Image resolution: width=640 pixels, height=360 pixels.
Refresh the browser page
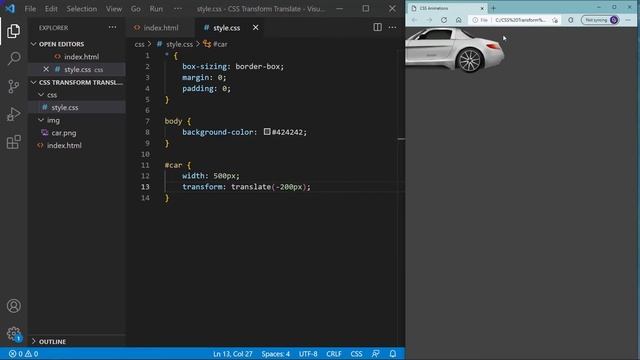tap(444, 20)
